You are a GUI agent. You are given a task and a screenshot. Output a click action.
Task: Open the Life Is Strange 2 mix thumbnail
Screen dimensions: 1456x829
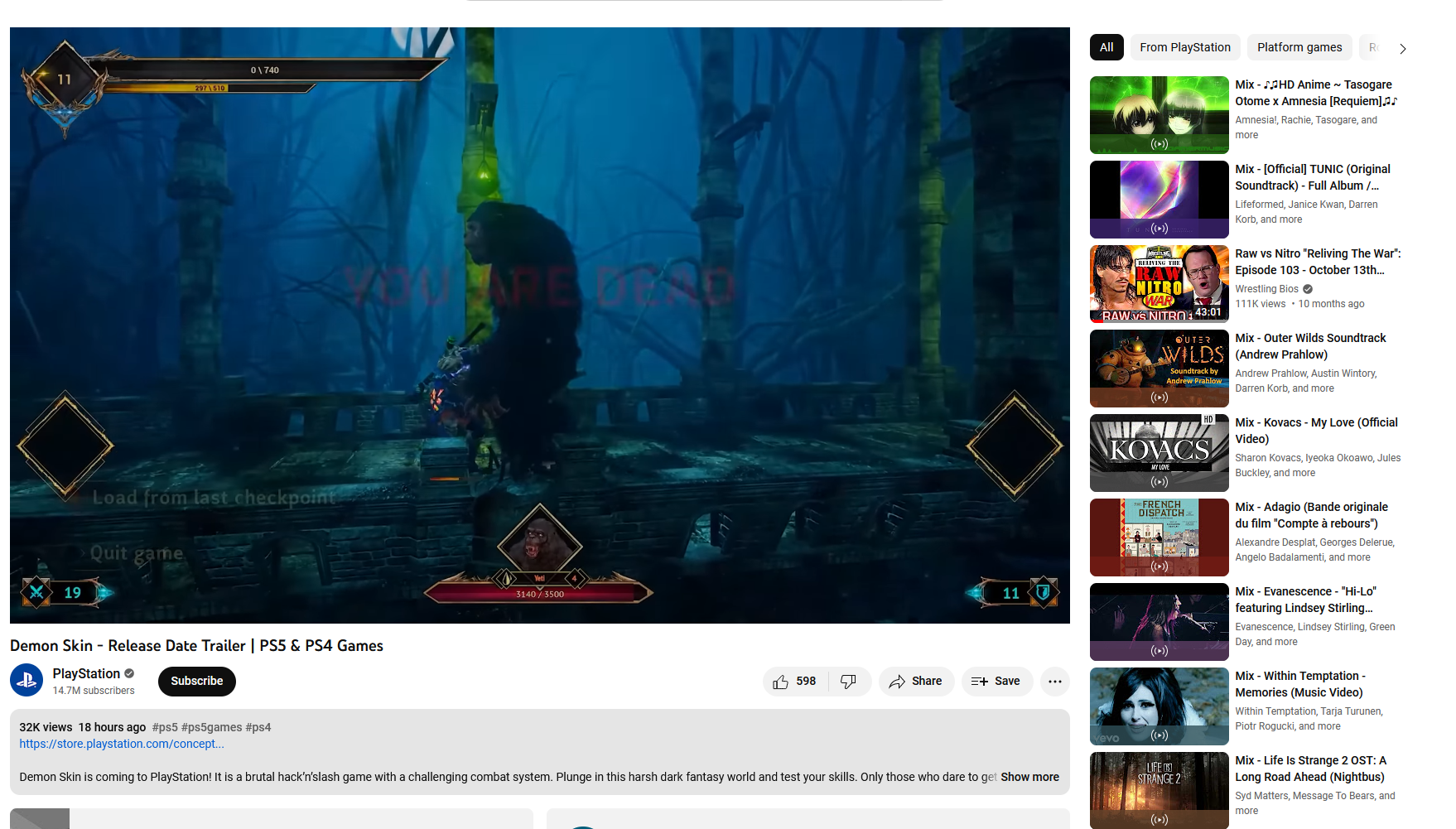point(1159,791)
